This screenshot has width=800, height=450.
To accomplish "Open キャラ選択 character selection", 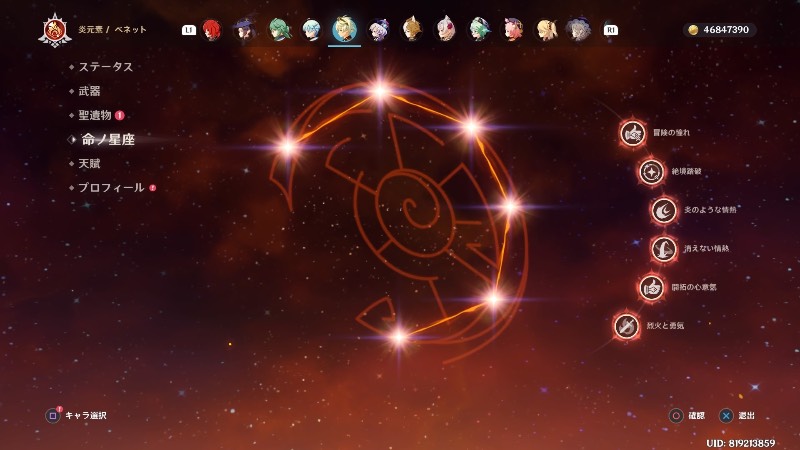I will click(86, 416).
